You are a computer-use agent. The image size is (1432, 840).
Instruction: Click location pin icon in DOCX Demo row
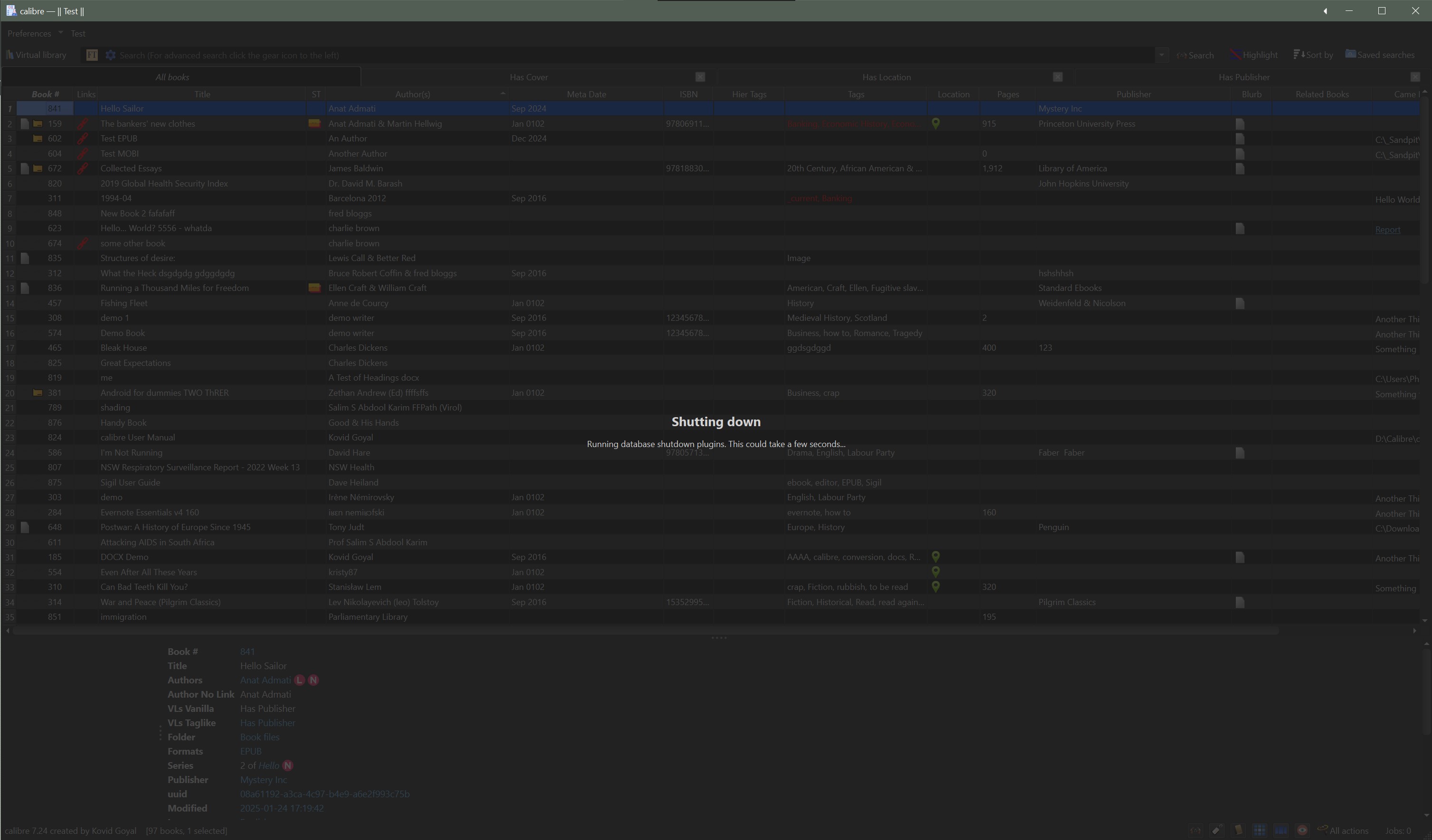pos(935,557)
